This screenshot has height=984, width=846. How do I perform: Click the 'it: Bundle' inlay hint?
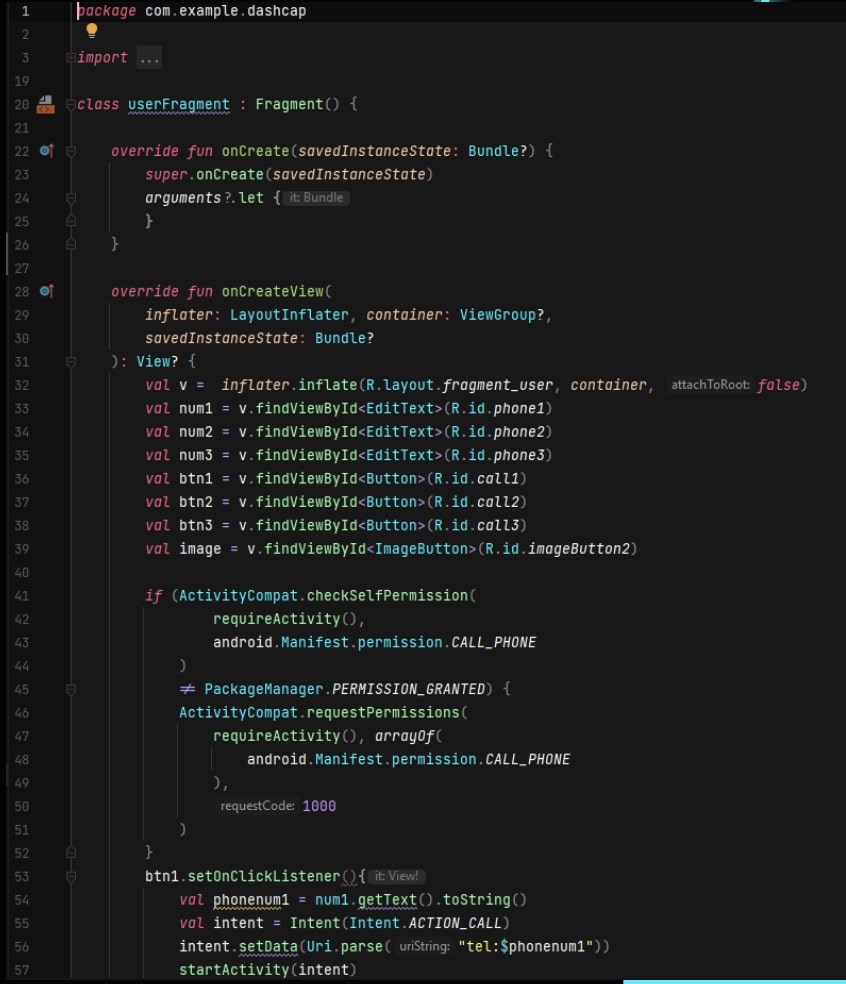coord(315,198)
